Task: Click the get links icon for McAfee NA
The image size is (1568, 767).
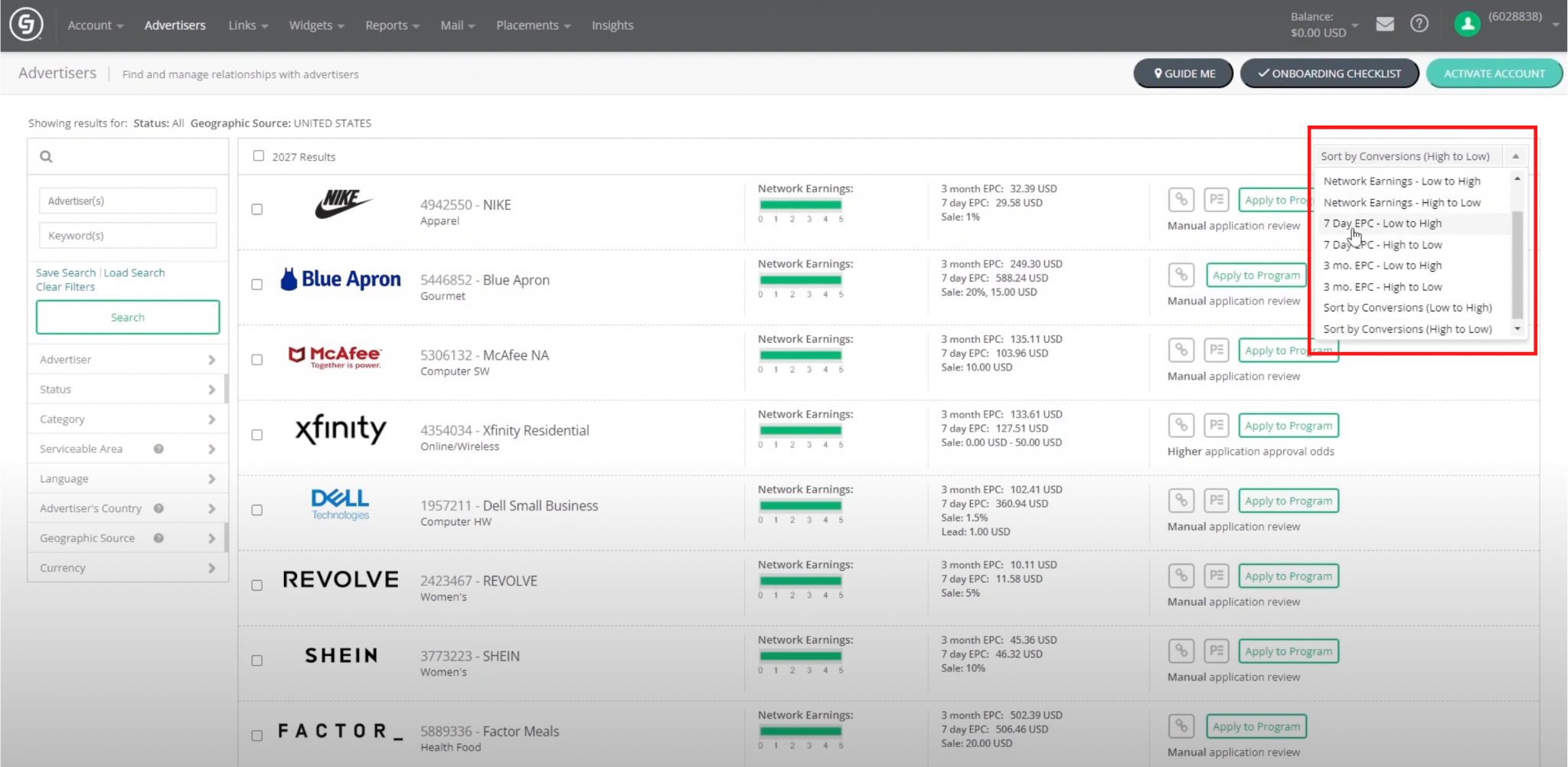Action: click(1181, 350)
